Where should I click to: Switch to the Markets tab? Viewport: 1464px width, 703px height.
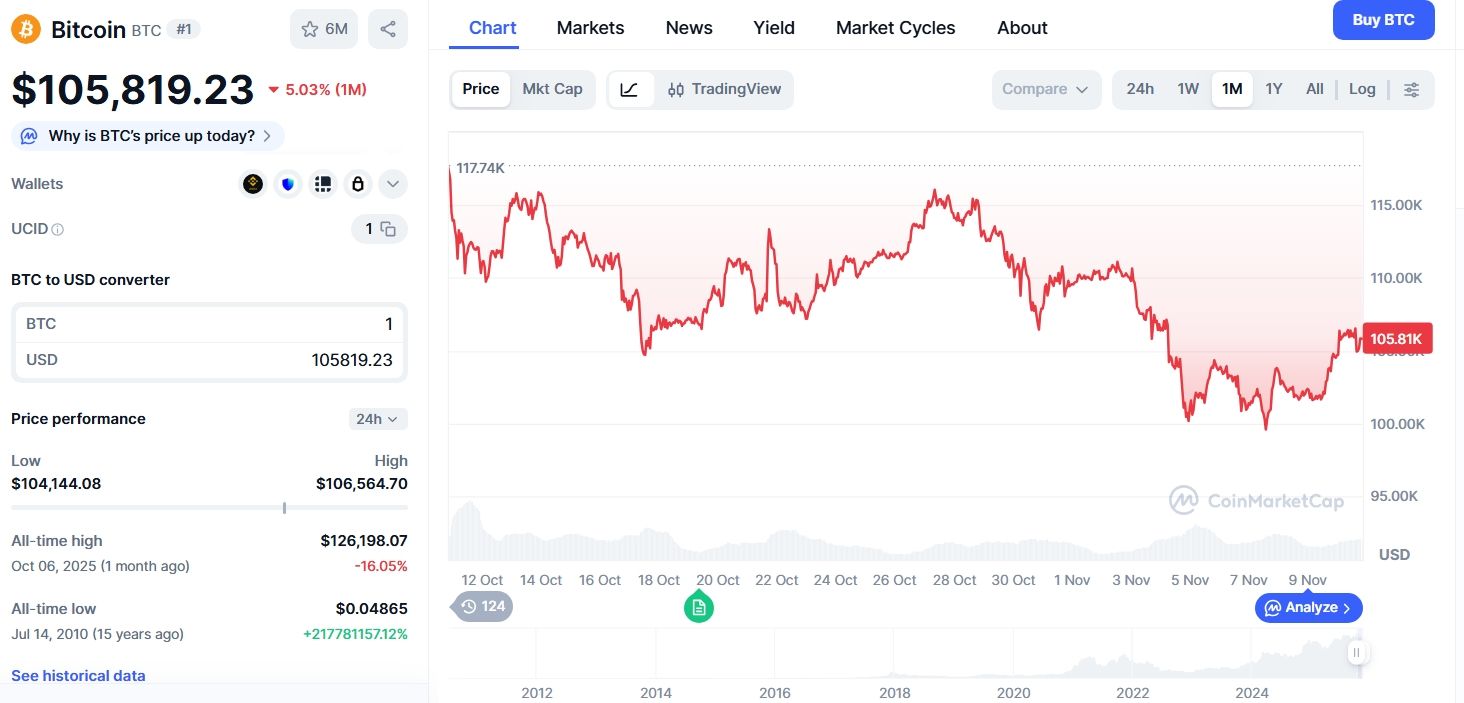click(x=590, y=27)
